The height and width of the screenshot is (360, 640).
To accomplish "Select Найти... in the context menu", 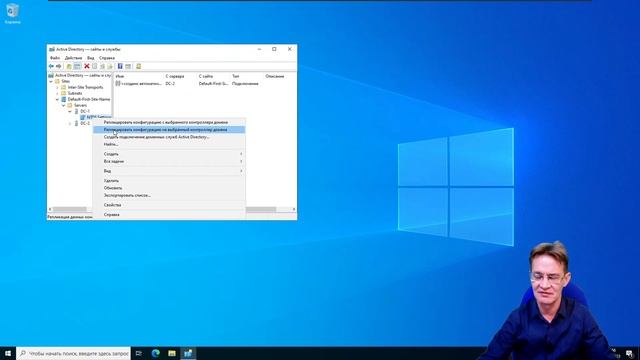I will 169,144.
